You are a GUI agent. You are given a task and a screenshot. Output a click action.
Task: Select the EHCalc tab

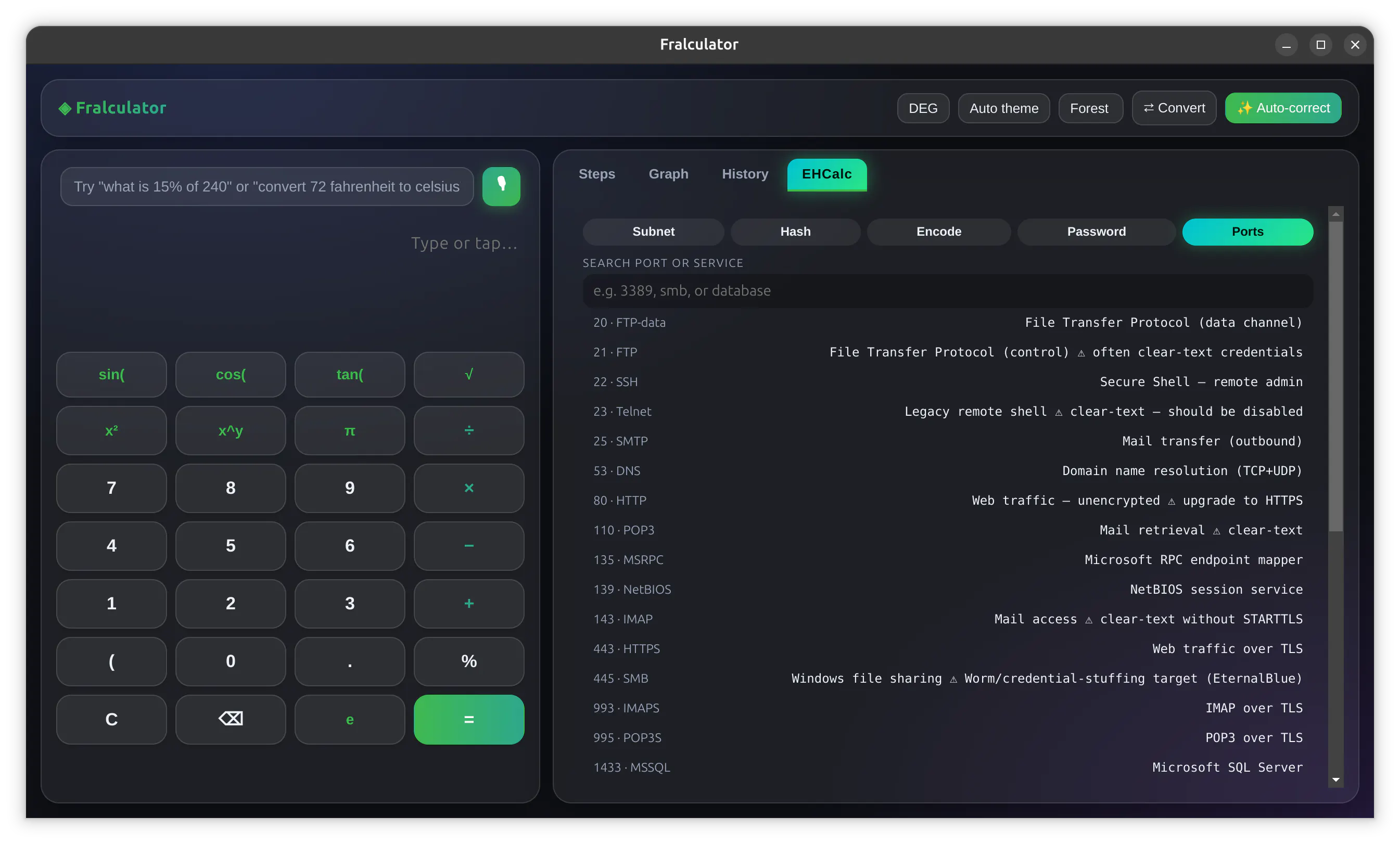pos(826,174)
